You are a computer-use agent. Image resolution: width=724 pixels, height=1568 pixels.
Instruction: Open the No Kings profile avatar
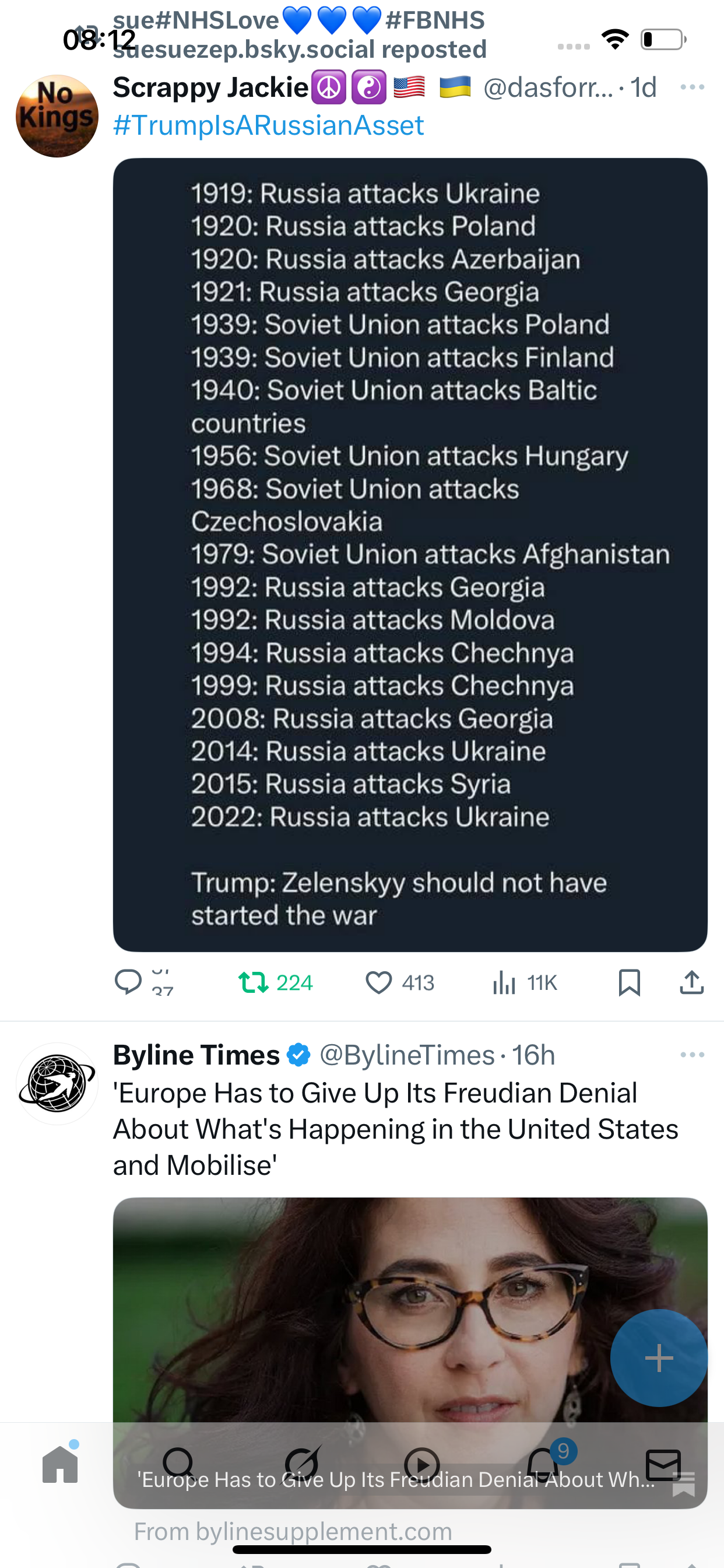click(x=57, y=116)
